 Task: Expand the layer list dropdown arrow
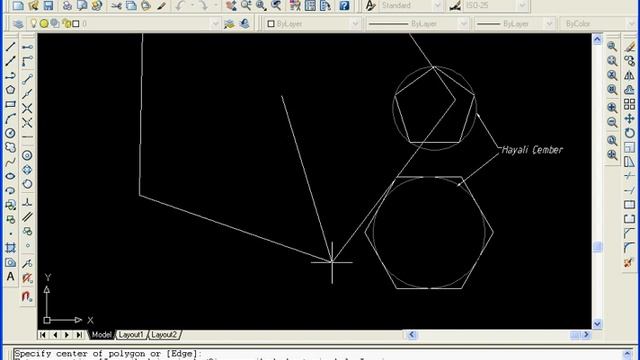click(215, 24)
